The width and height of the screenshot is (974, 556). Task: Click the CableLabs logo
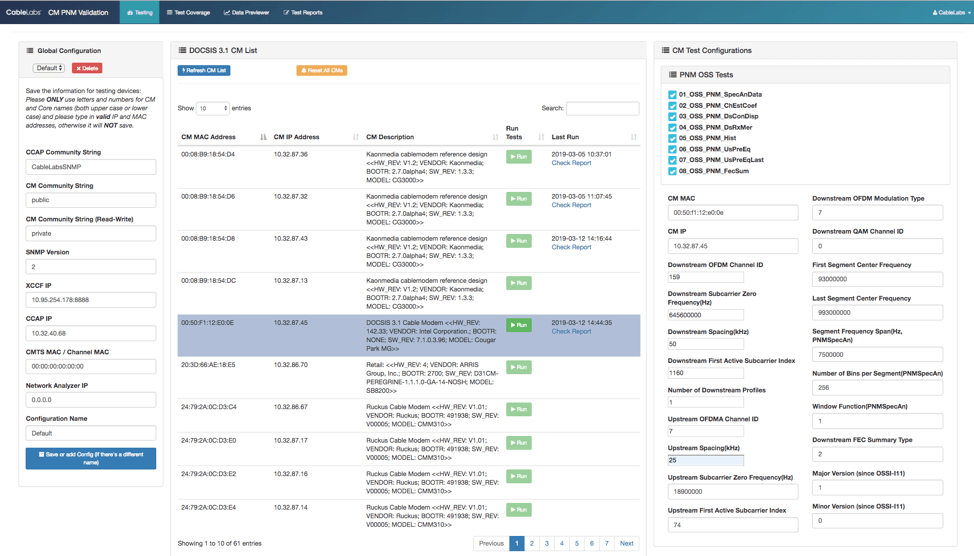click(23, 12)
